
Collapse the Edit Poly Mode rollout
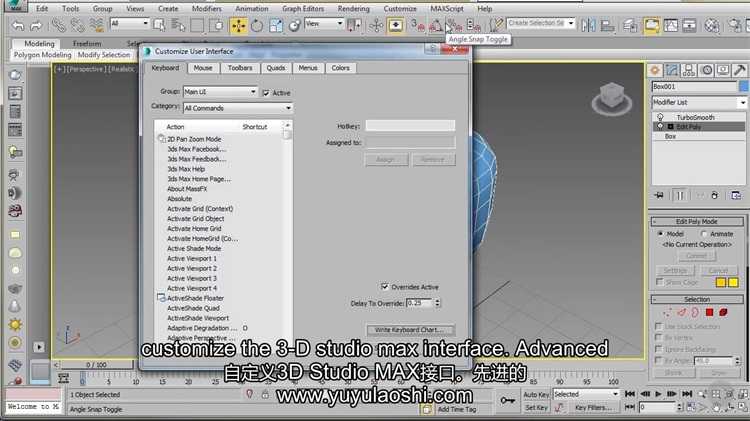[x=697, y=222]
